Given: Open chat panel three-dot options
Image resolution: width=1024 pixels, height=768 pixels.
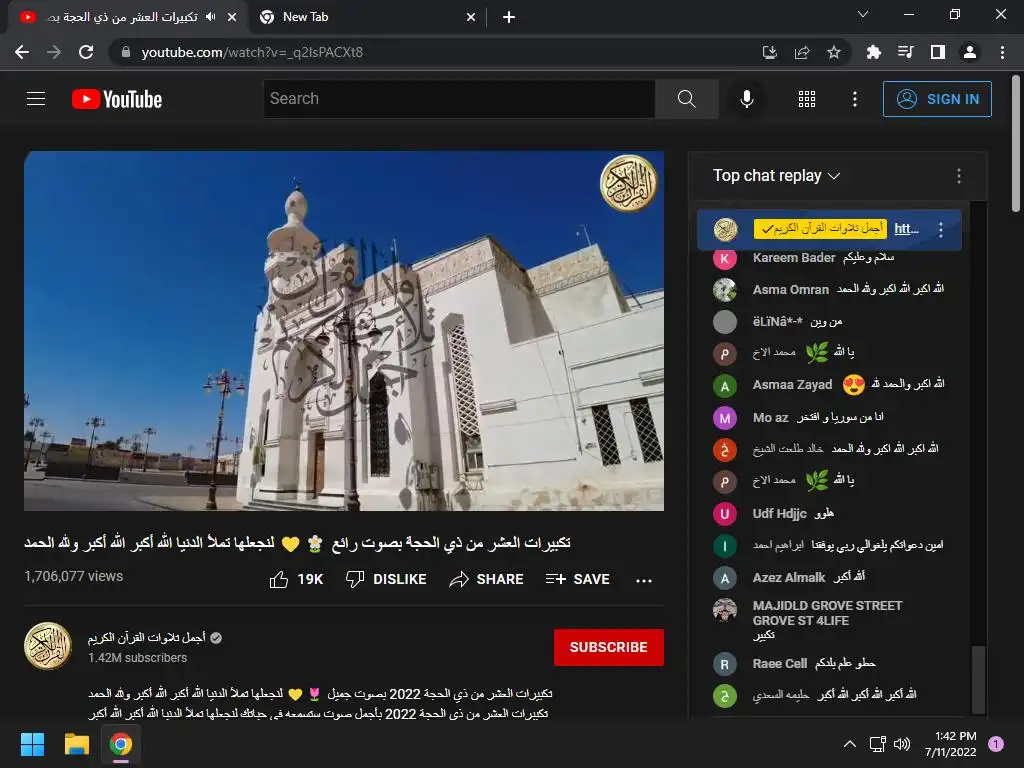Looking at the screenshot, I should tap(958, 176).
